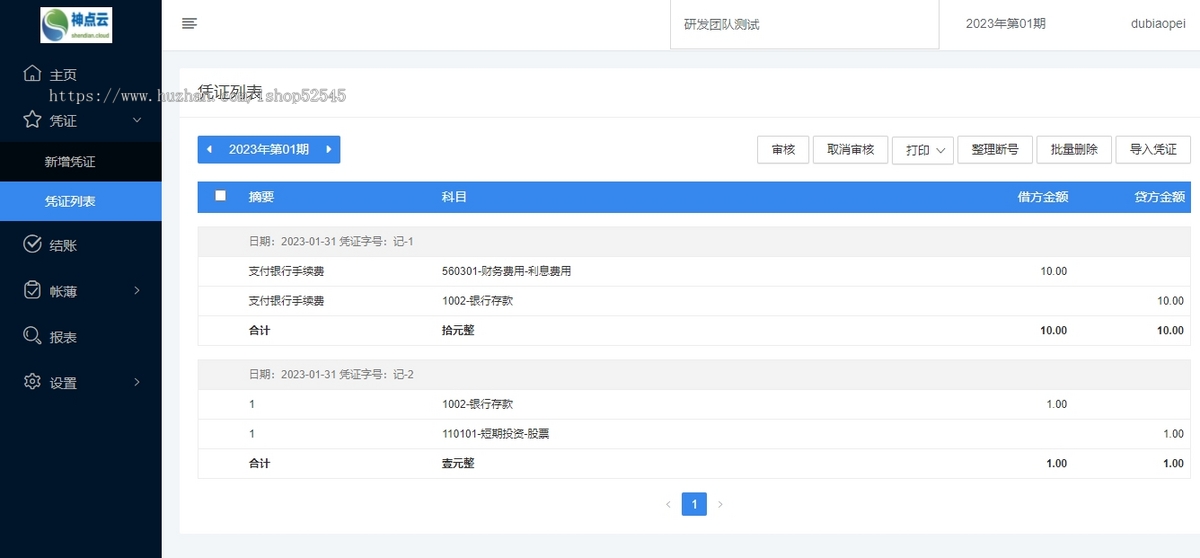
Task: Click the blue 2023年第01期 period label
Action: (x=269, y=149)
